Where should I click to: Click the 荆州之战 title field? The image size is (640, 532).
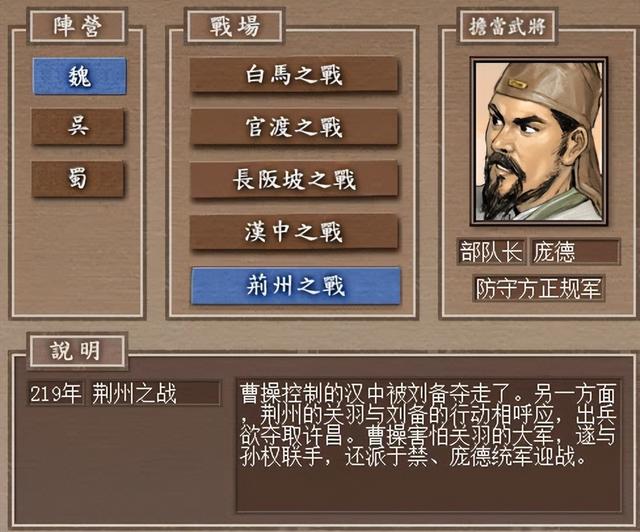(x=154, y=394)
